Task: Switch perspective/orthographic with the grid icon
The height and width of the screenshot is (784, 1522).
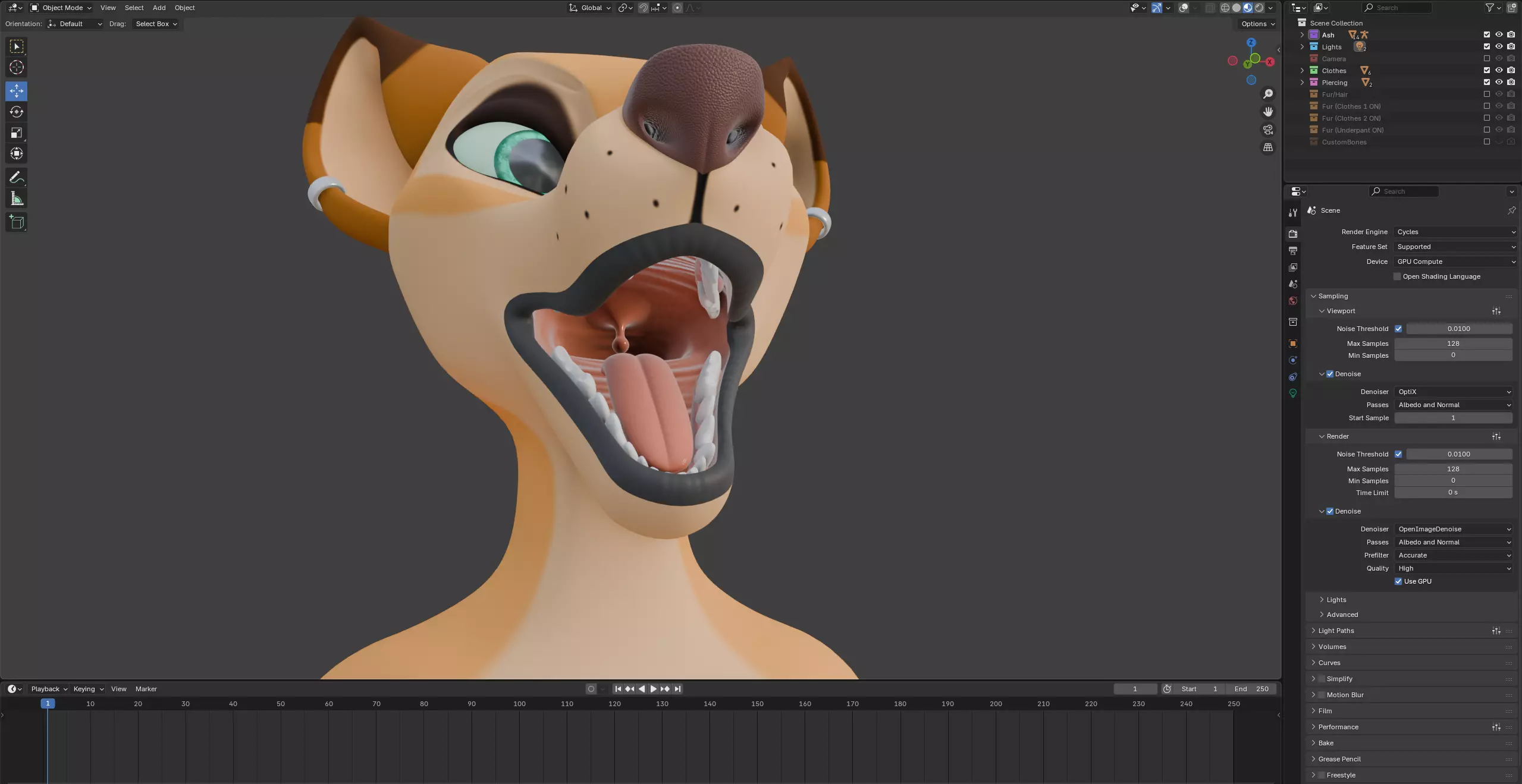Action: (x=1268, y=147)
